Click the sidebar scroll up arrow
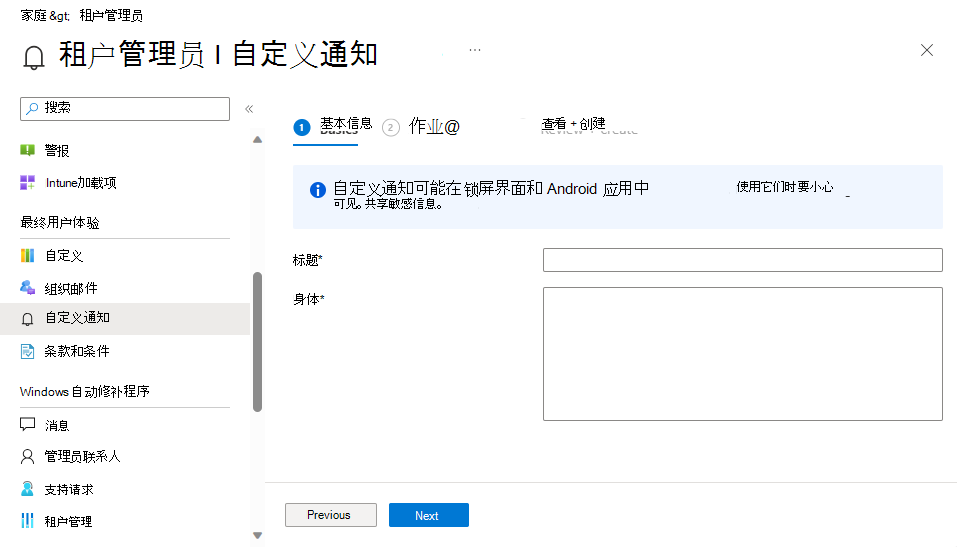Viewport: 957px width, 547px height. pyautogui.click(x=258, y=140)
